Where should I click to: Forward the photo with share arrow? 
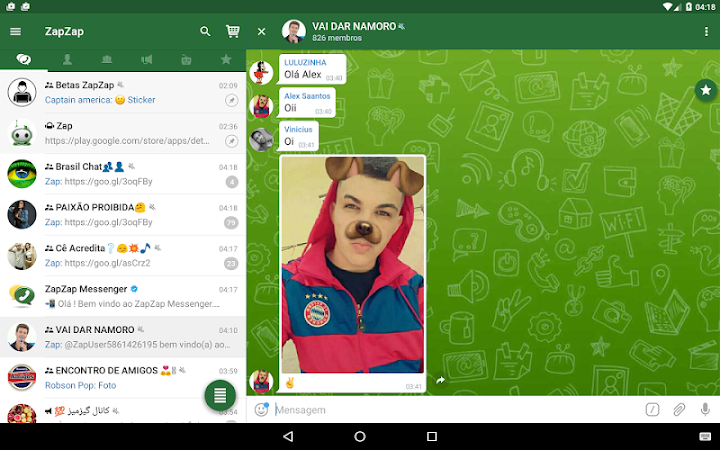pos(440,380)
